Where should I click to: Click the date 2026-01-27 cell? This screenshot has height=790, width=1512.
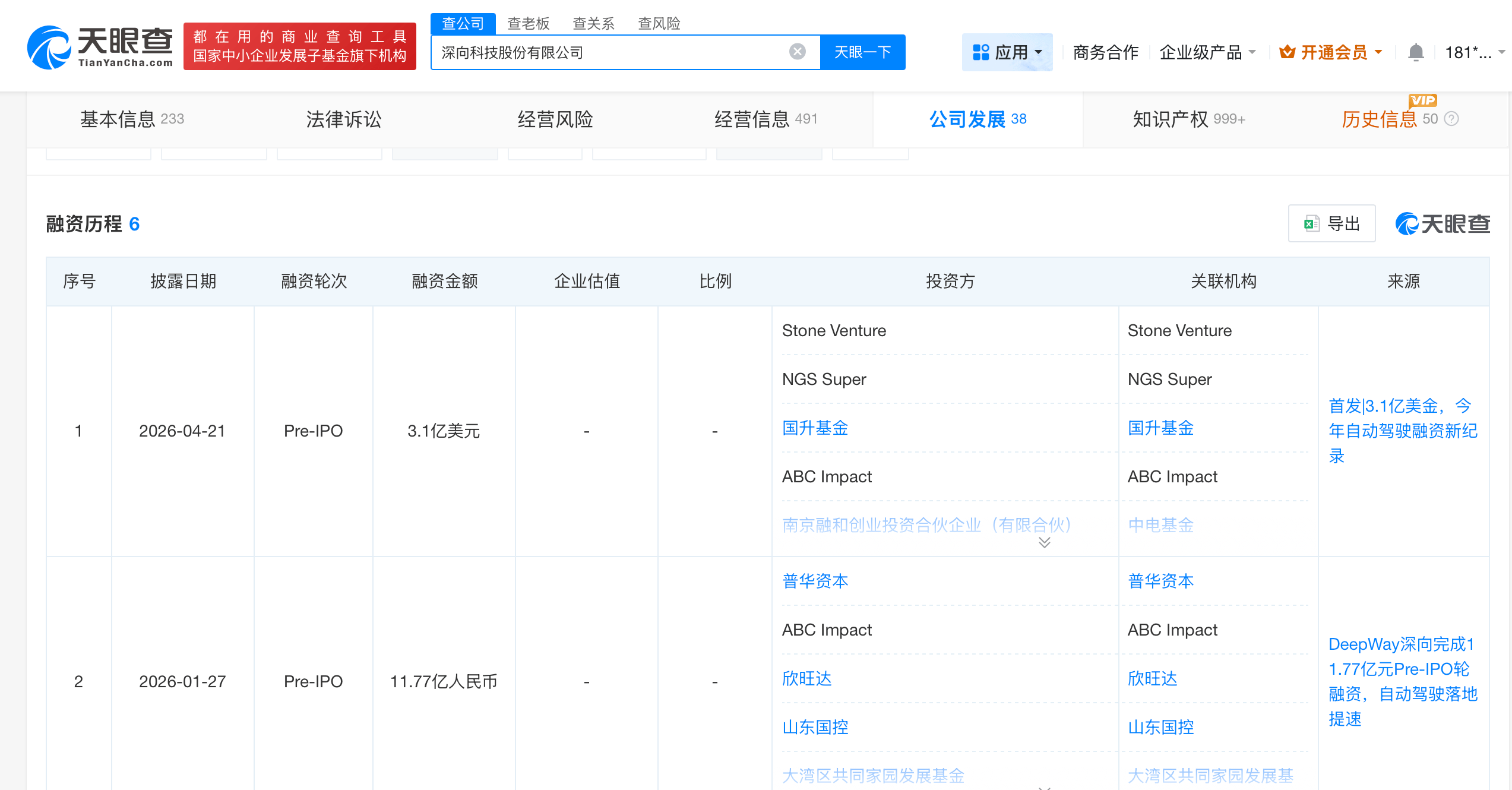182,681
